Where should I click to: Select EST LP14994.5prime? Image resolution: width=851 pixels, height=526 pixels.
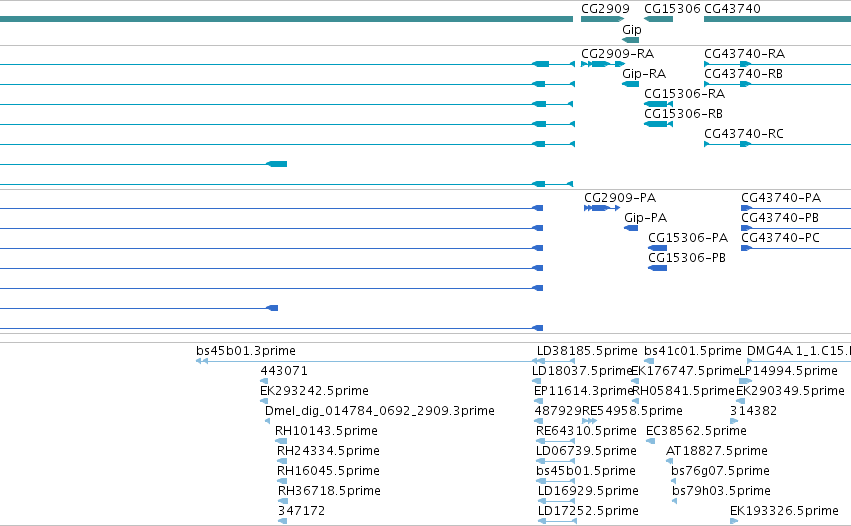pyautogui.click(x=789, y=371)
